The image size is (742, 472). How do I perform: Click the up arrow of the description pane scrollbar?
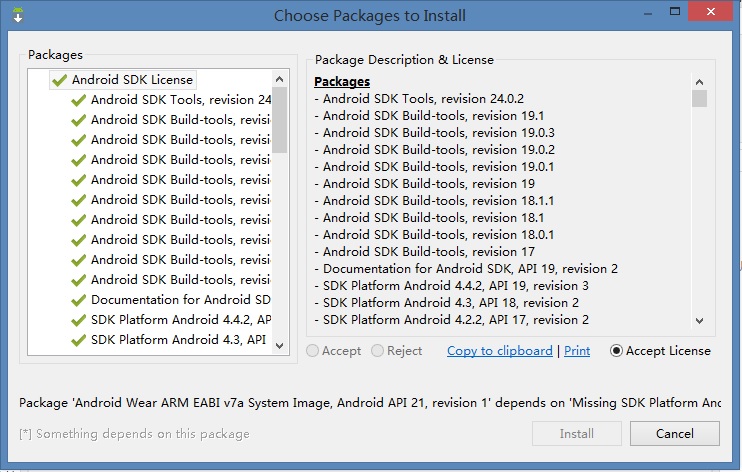[699, 82]
